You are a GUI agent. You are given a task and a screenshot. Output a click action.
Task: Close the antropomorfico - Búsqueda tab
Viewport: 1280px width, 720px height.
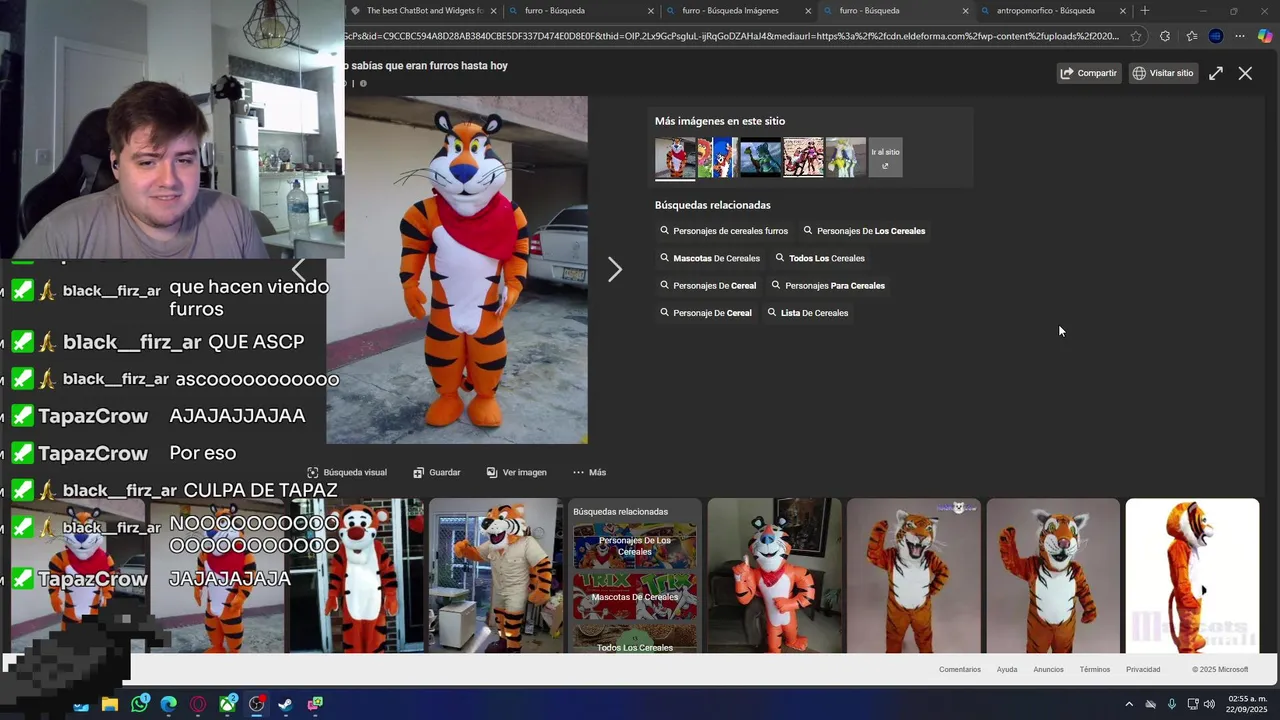1123,11
